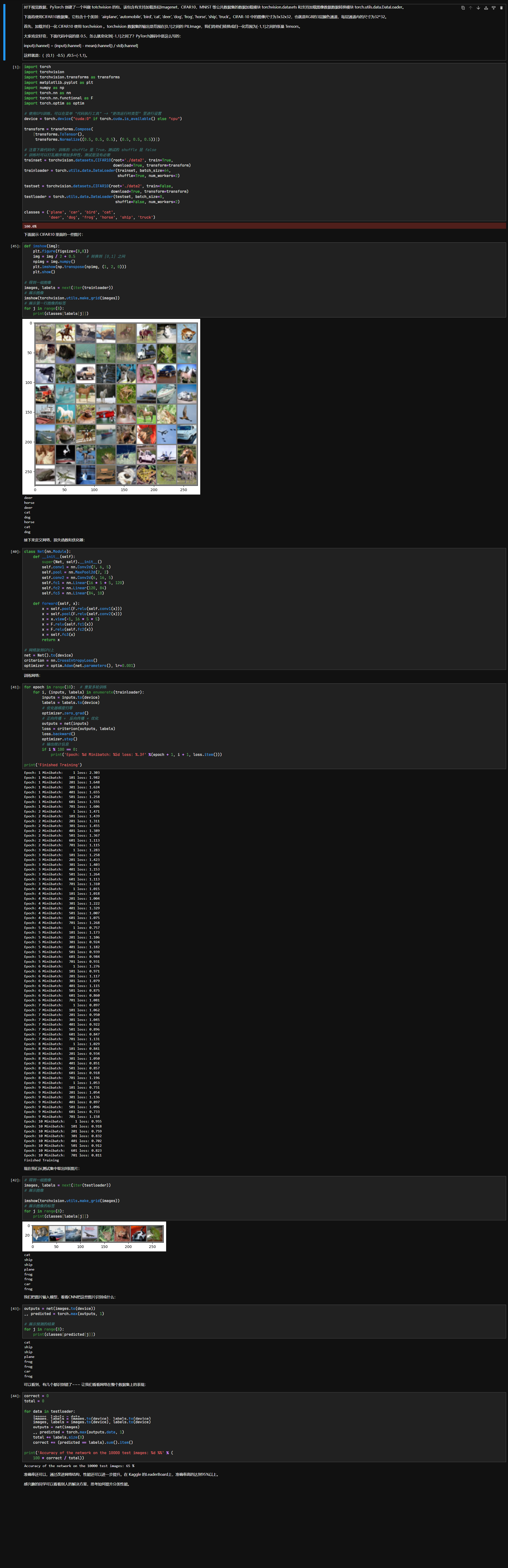Move the active cell down
The height and width of the screenshot is (1568, 508).
pos(478,8)
